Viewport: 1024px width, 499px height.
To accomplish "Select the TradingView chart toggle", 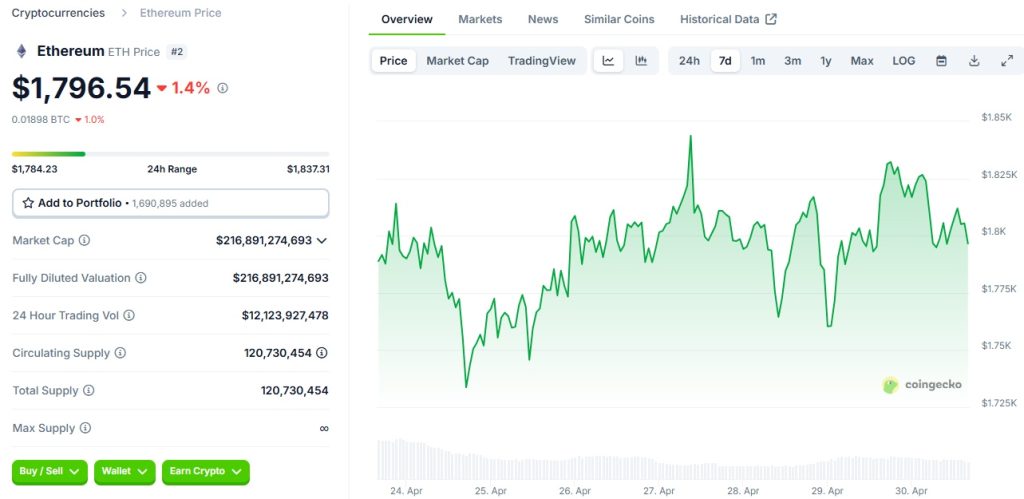I will [x=542, y=61].
